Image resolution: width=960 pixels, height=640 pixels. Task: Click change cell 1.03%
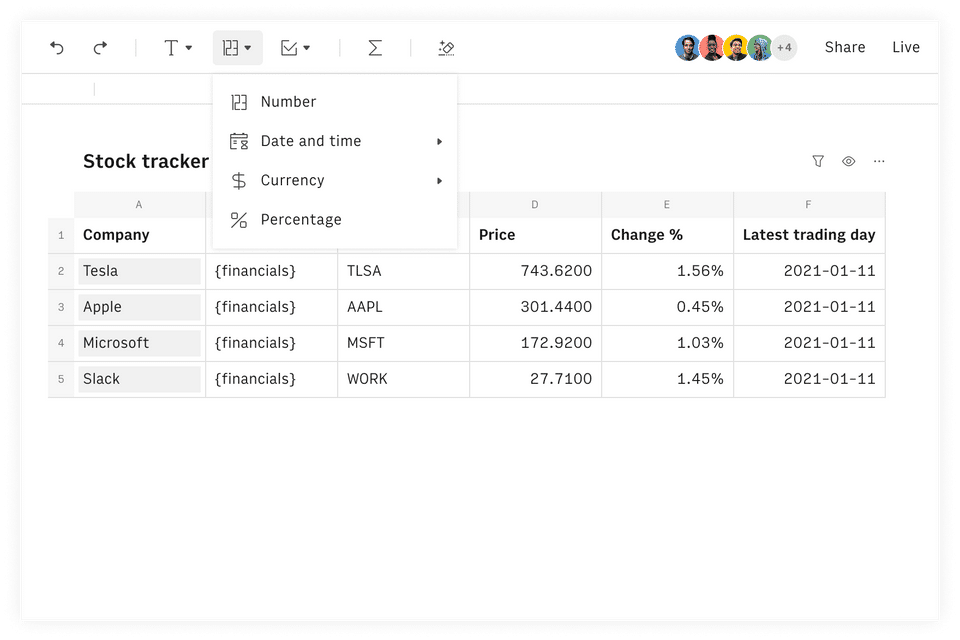pyautogui.click(x=667, y=343)
